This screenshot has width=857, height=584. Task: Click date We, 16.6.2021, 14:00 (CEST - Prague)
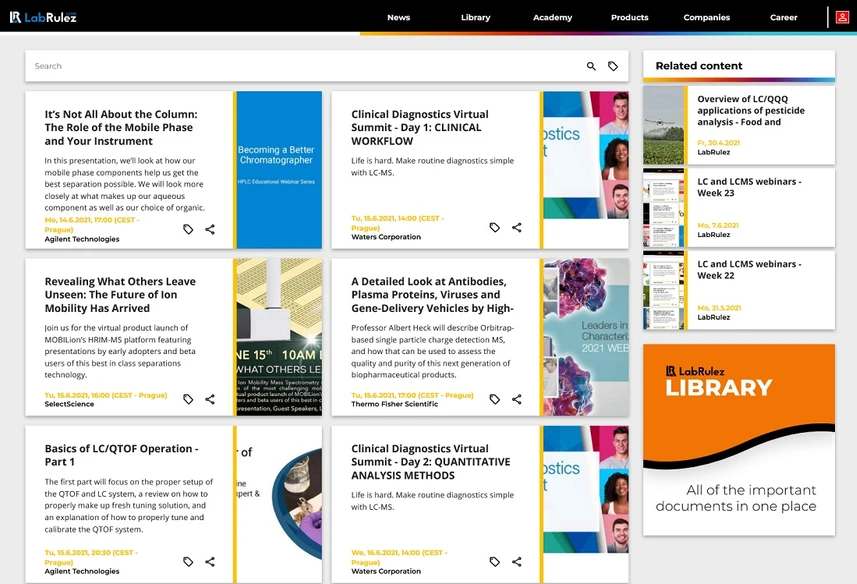[400, 557]
